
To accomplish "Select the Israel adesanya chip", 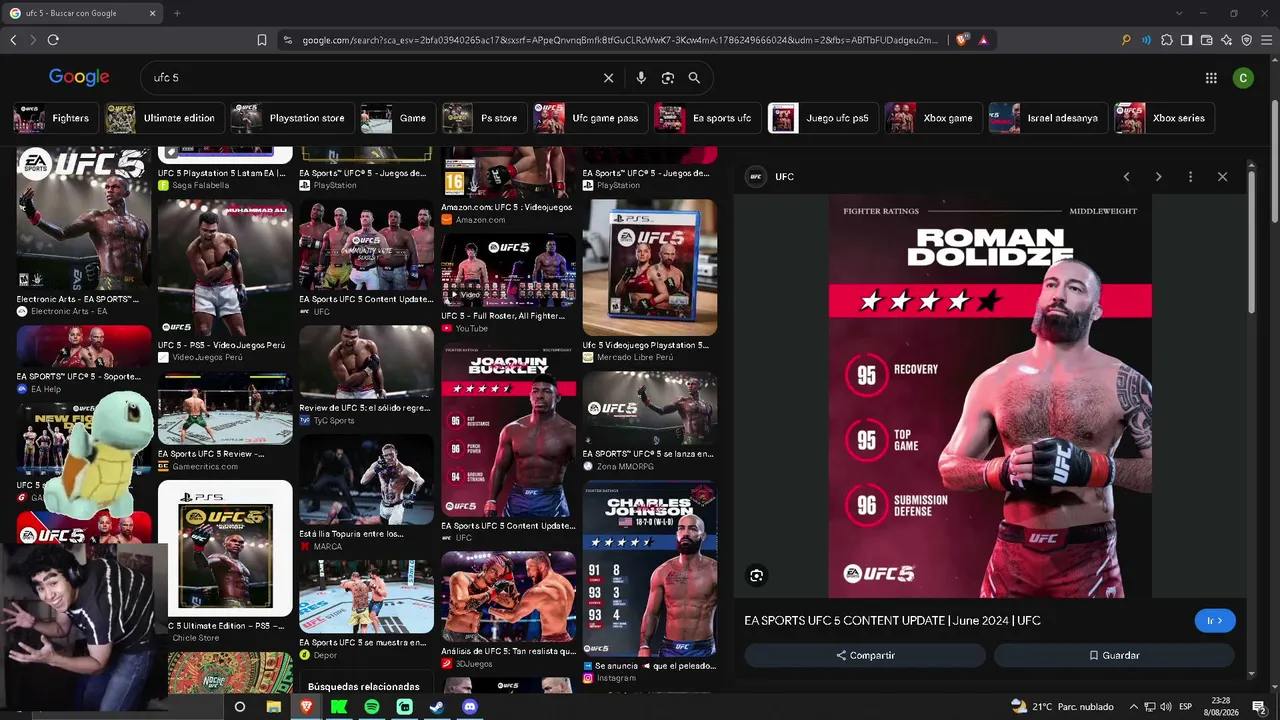I will (1048, 118).
